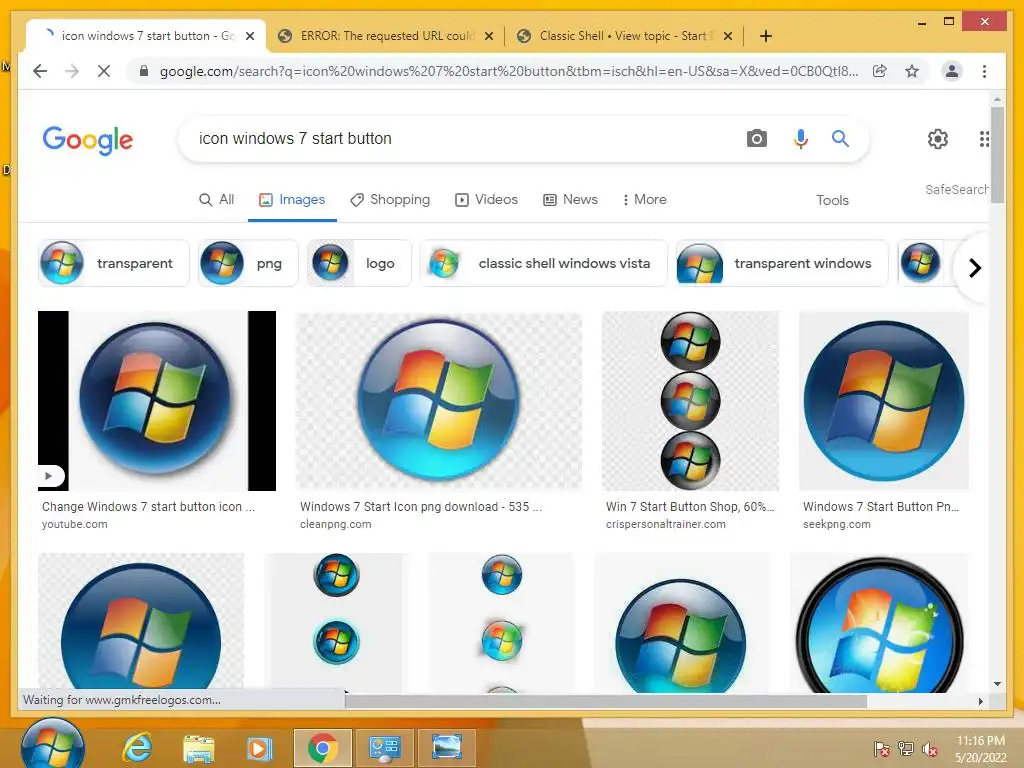Viewport: 1024px width, 768px height.
Task: Expand the More search options
Action: 644,200
